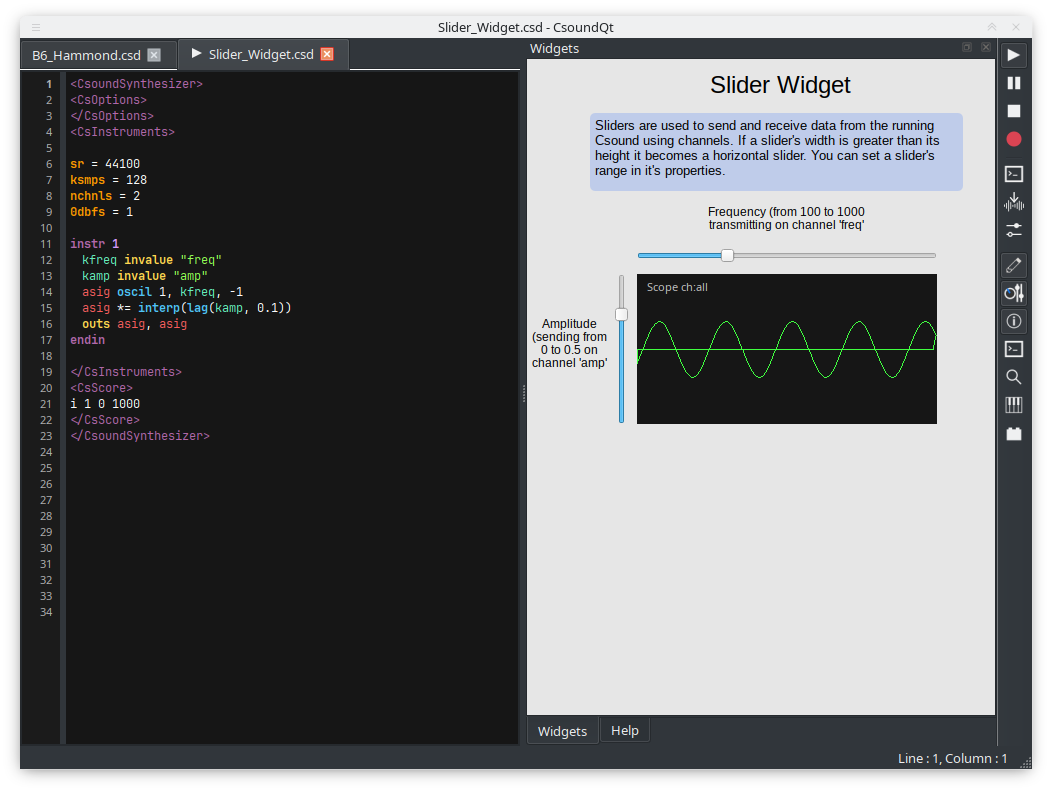The image size is (1052, 793).
Task: Open the Widgets tab at panel bottom
Action: pyautogui.click(x=562, y=731)
